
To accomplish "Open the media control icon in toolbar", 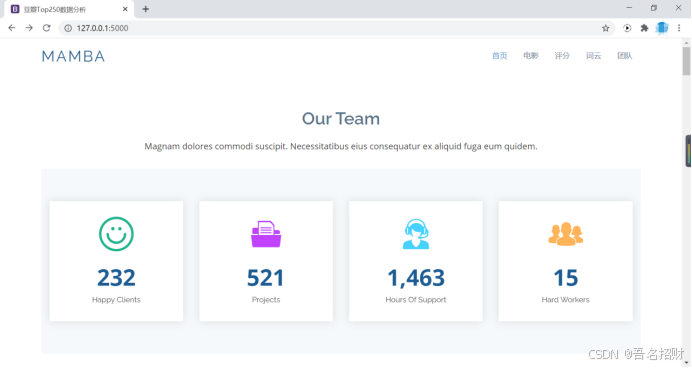I will tap(627, 28).
